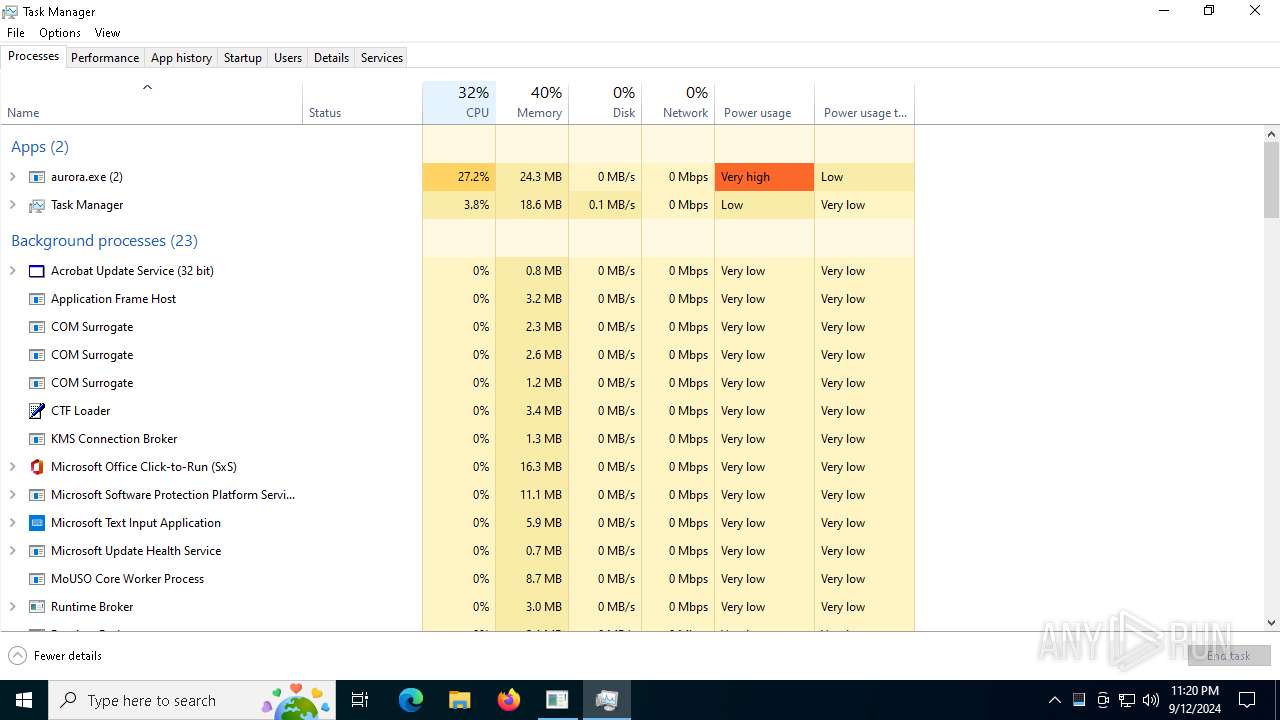Open the Options menu
Viewport: 1280px width, 720px height.
(x=60, y=33)
